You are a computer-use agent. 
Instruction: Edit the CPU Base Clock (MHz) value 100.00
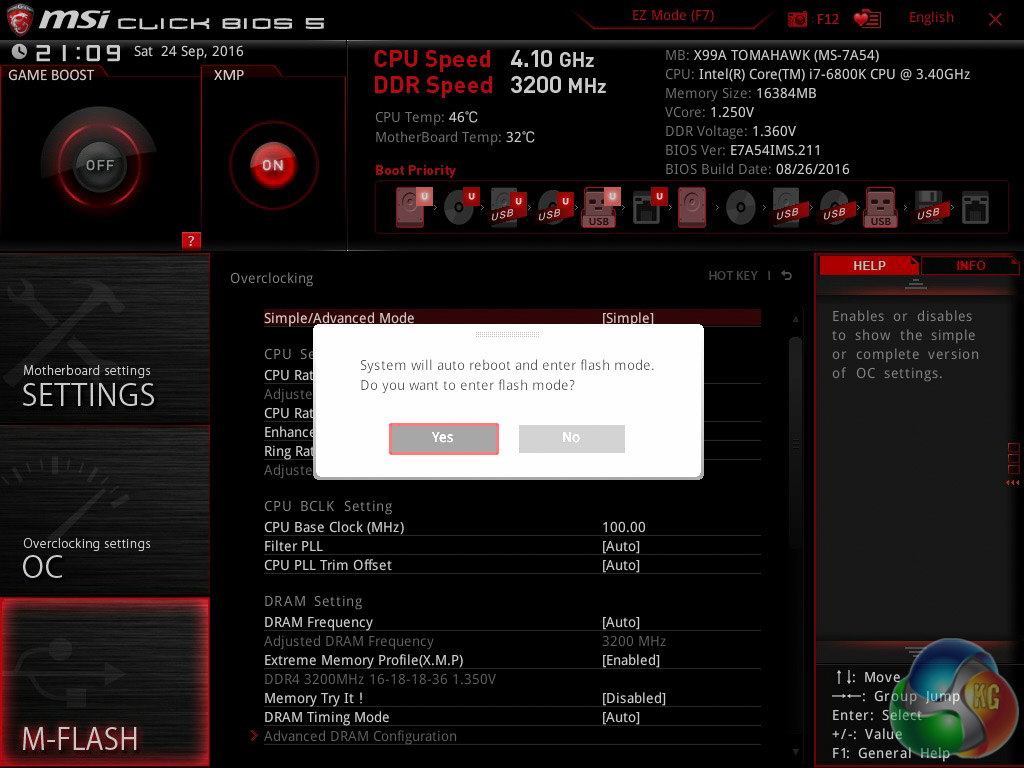(624, 527)
